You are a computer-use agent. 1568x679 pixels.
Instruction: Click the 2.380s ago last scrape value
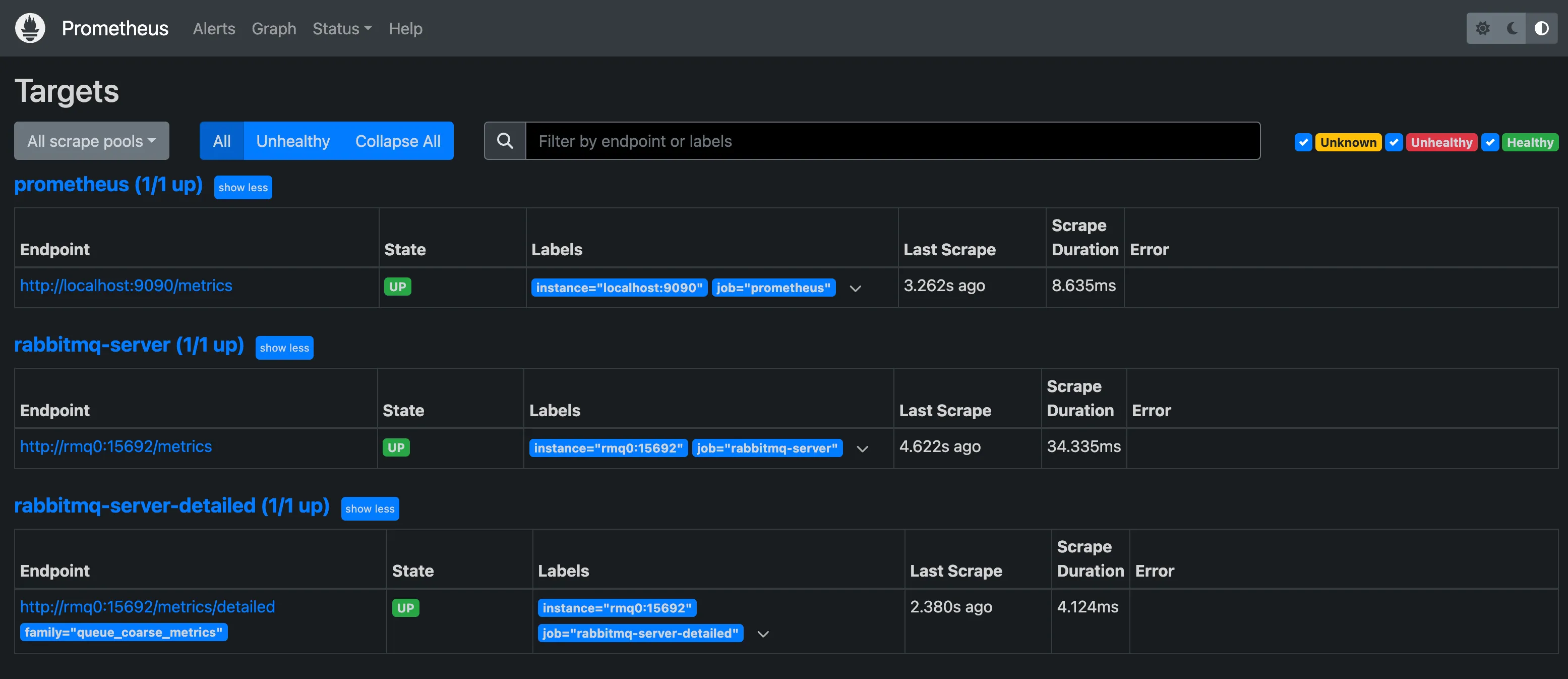[951, 606]
